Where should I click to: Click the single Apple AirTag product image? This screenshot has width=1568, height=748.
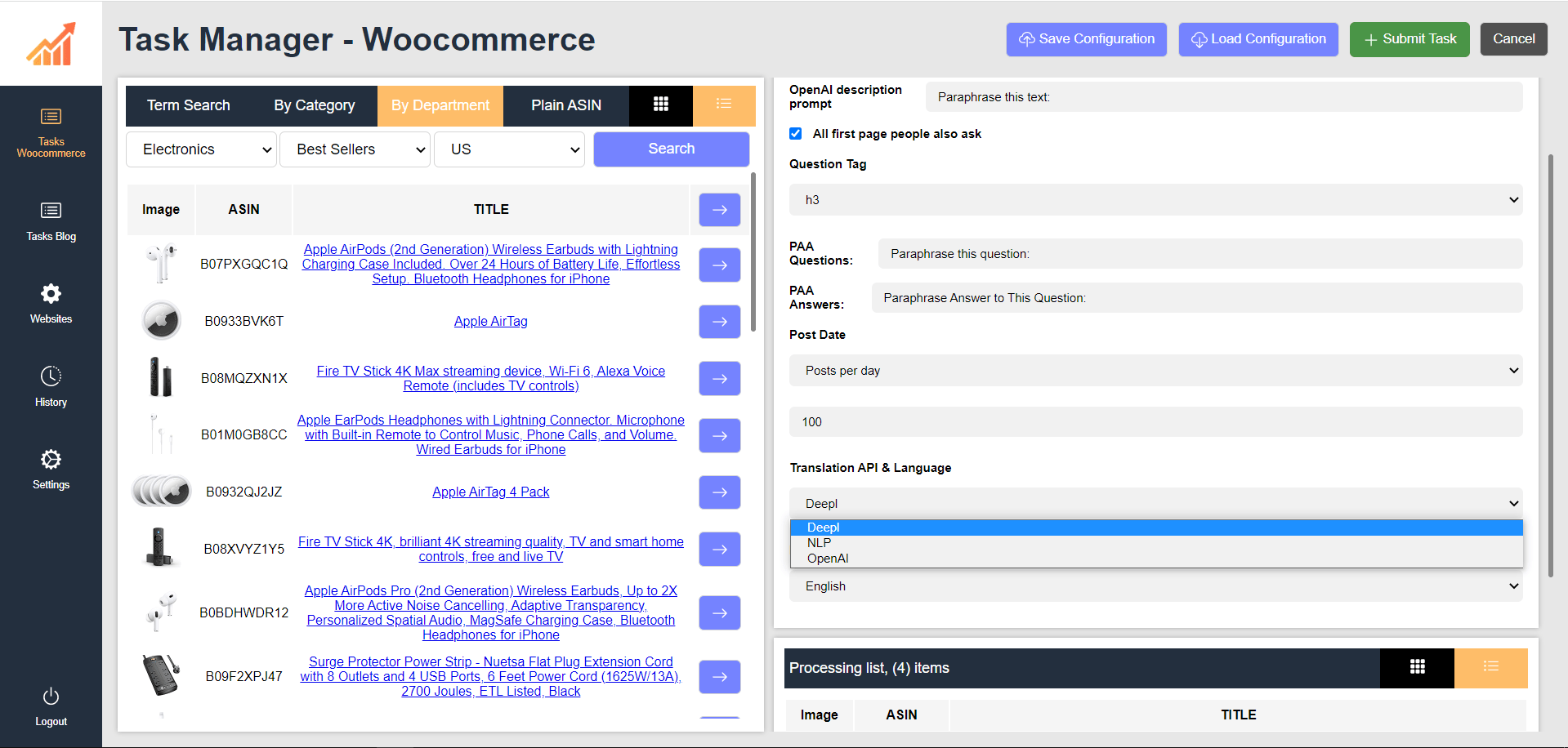click(x=161, y=321)
